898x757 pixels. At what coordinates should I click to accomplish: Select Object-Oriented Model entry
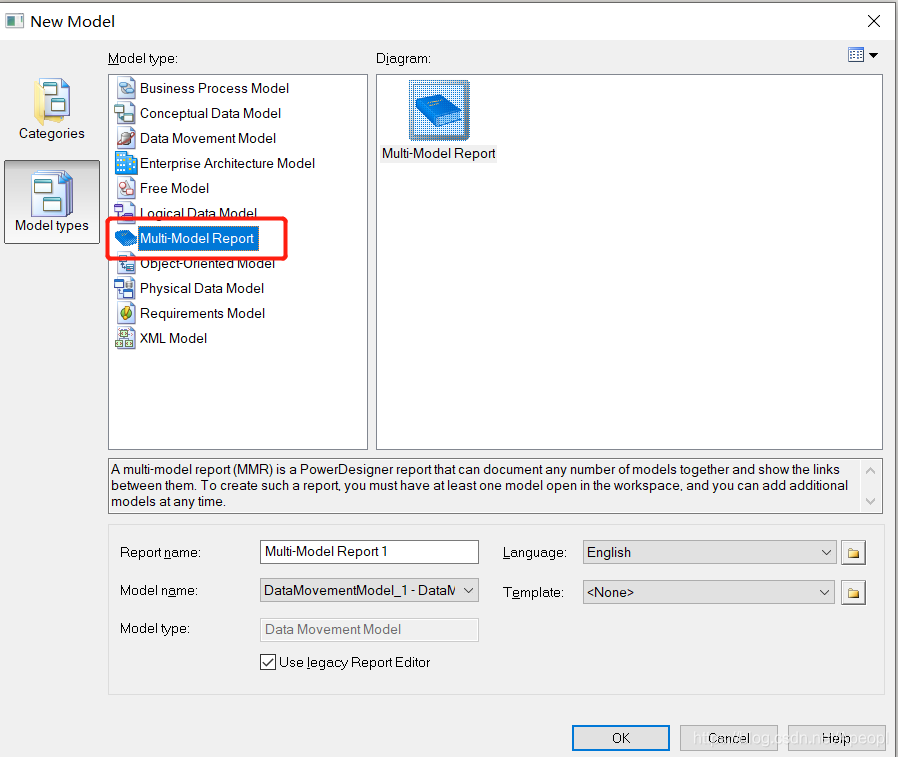[x=207, y=263]
